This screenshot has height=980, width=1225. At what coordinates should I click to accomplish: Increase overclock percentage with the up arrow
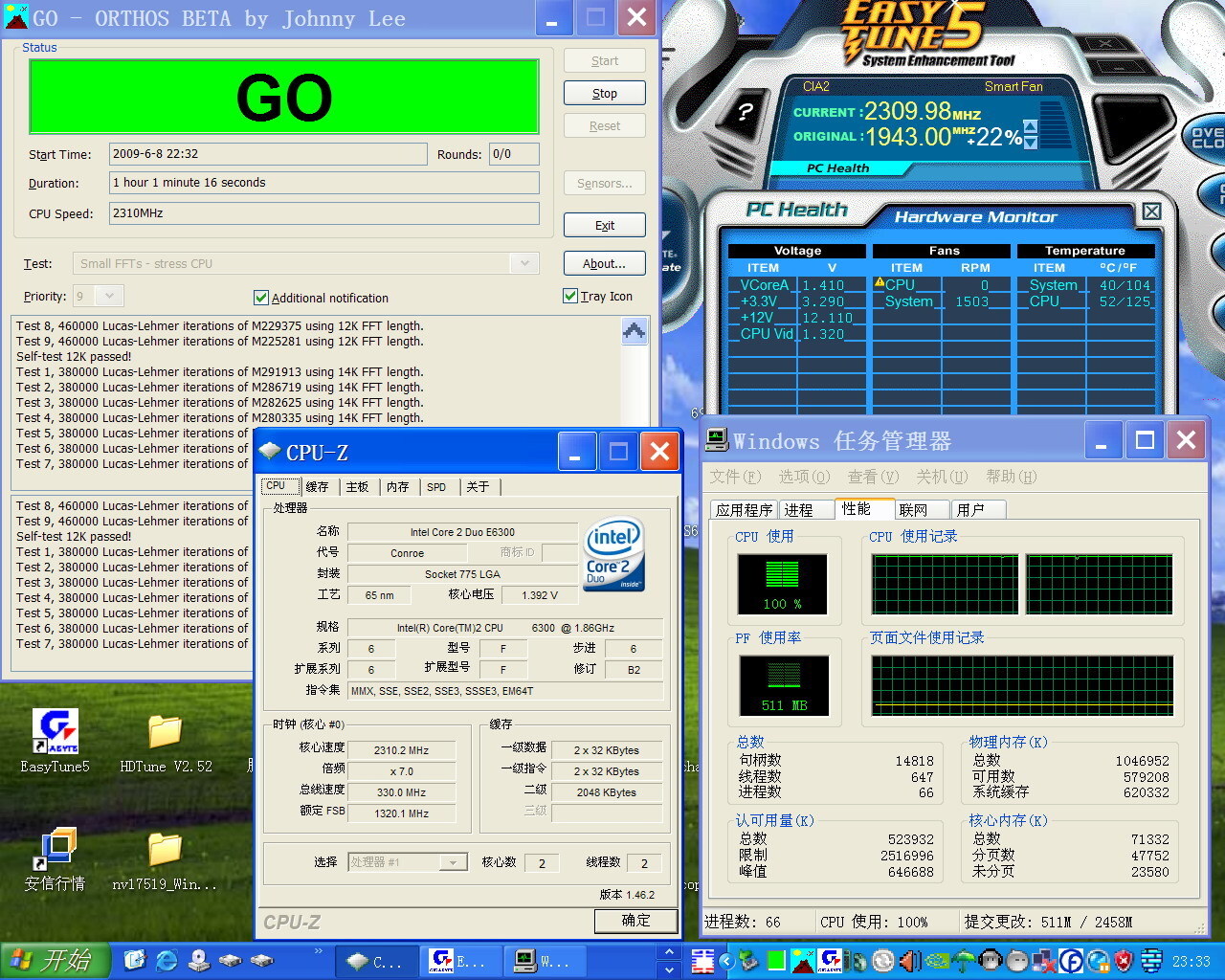click(1030, 127)
